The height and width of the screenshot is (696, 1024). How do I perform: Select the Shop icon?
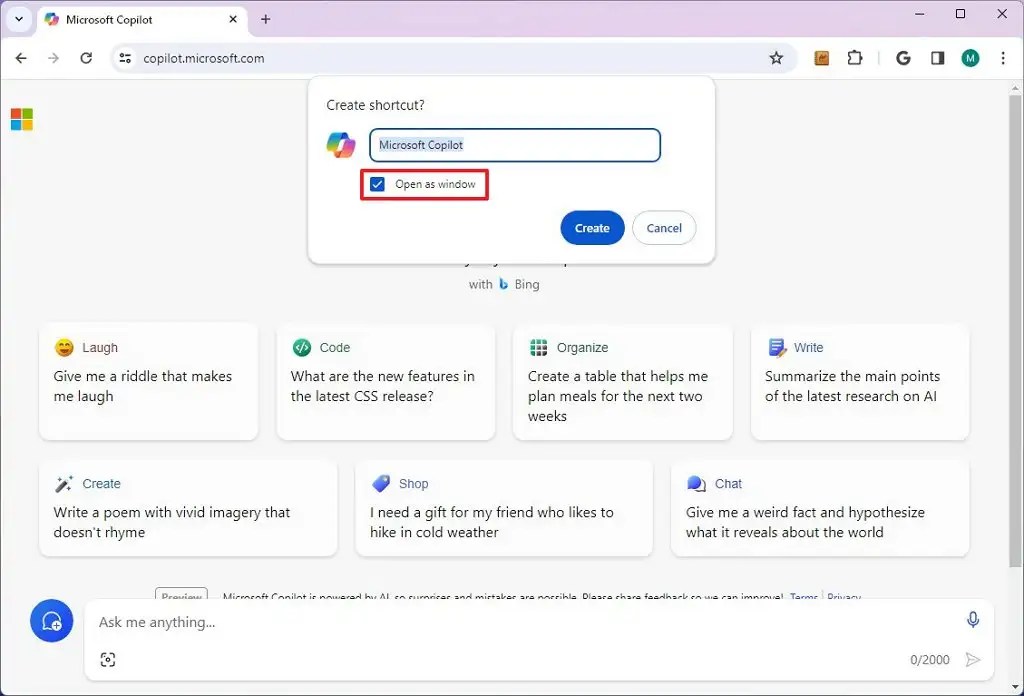(x=381, y=483)
